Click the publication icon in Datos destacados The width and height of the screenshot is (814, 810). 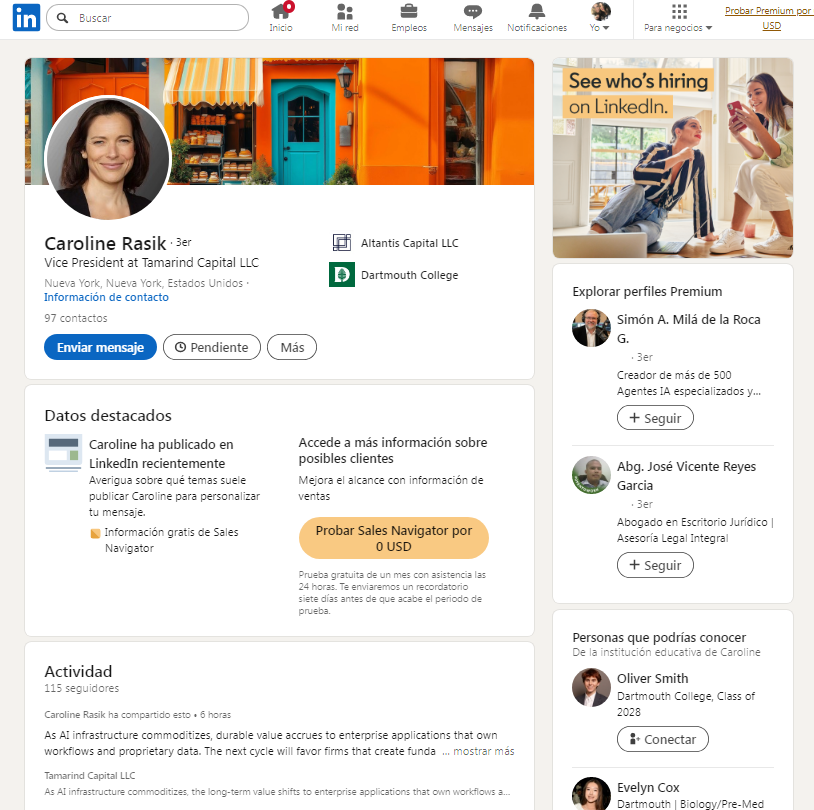[x=63, y=453]
